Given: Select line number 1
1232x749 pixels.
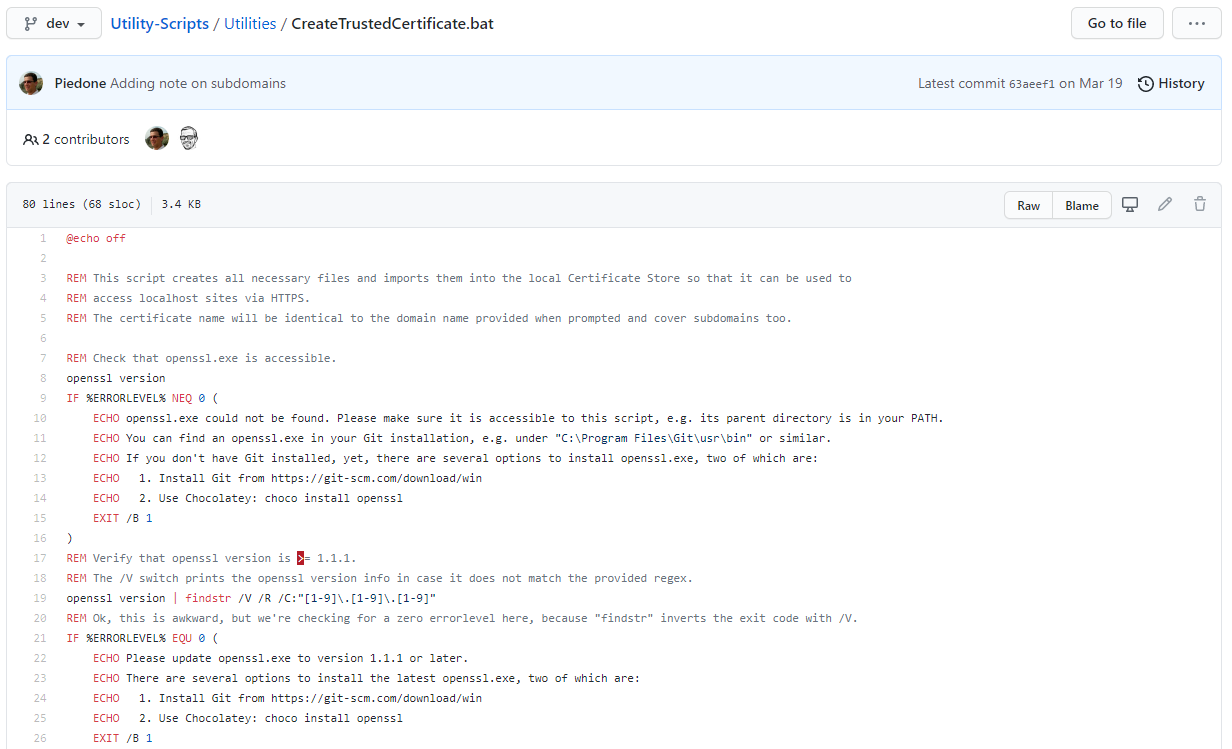Looking at the screenshot, I should [x=43, y=238].
